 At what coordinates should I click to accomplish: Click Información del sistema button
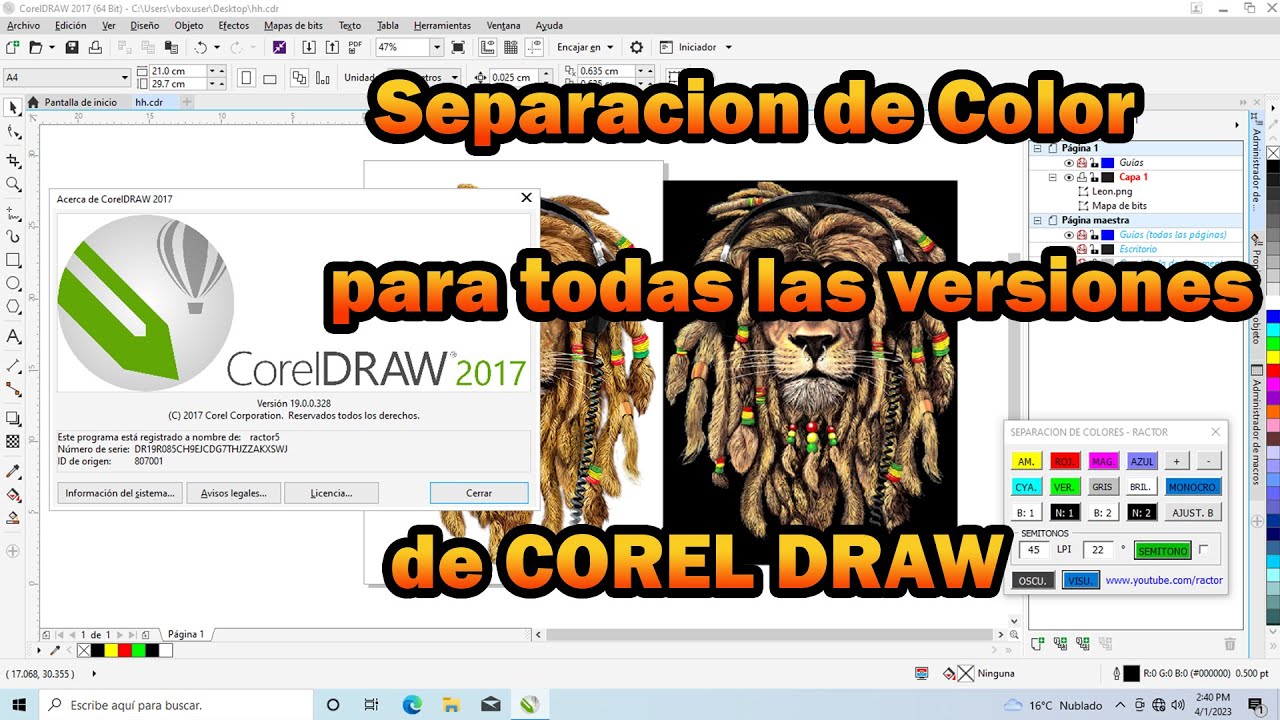[x=120, y=493]
